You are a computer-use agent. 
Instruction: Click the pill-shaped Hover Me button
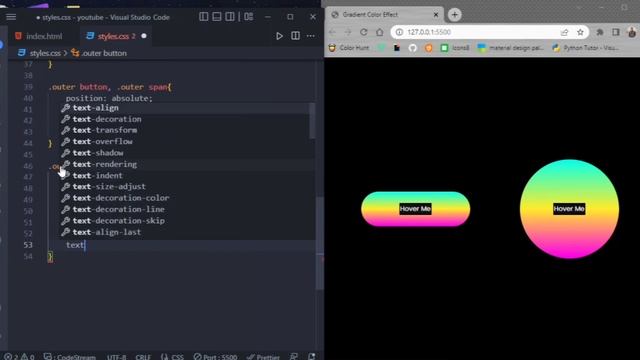click(x=416, y=209)
